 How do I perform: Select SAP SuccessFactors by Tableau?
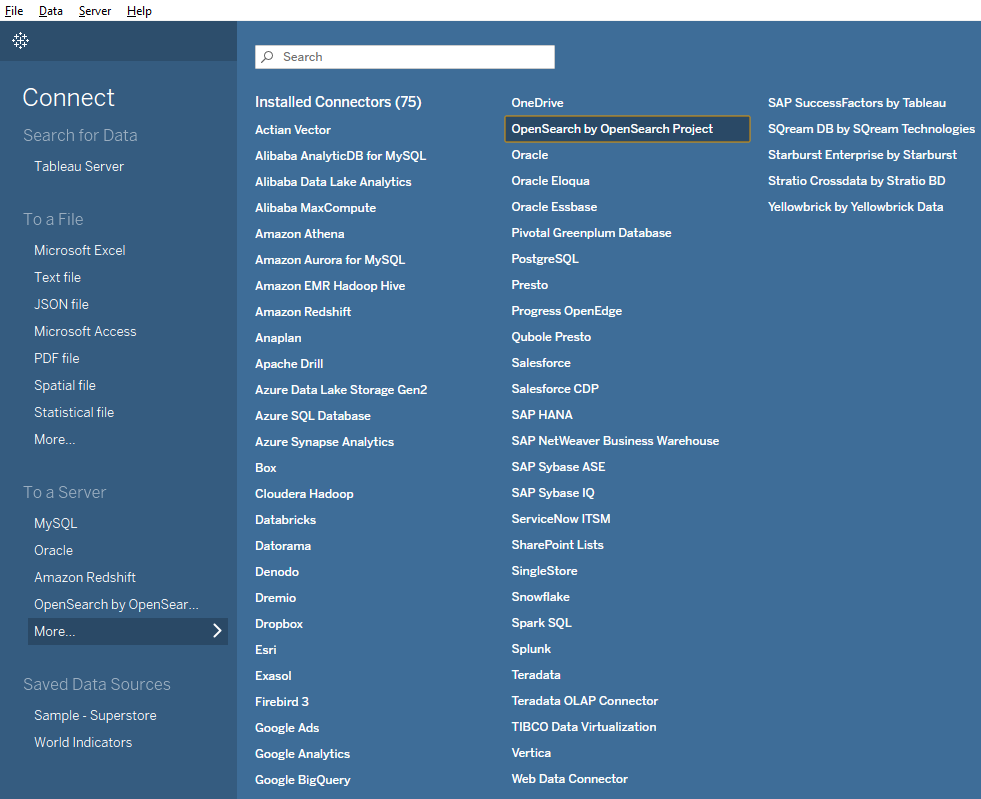(856, 103)
